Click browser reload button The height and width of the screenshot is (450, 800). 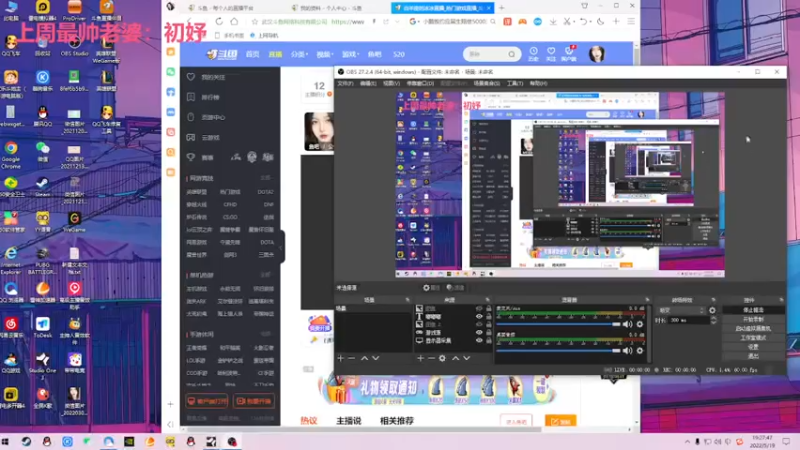[x=219, y=21]
